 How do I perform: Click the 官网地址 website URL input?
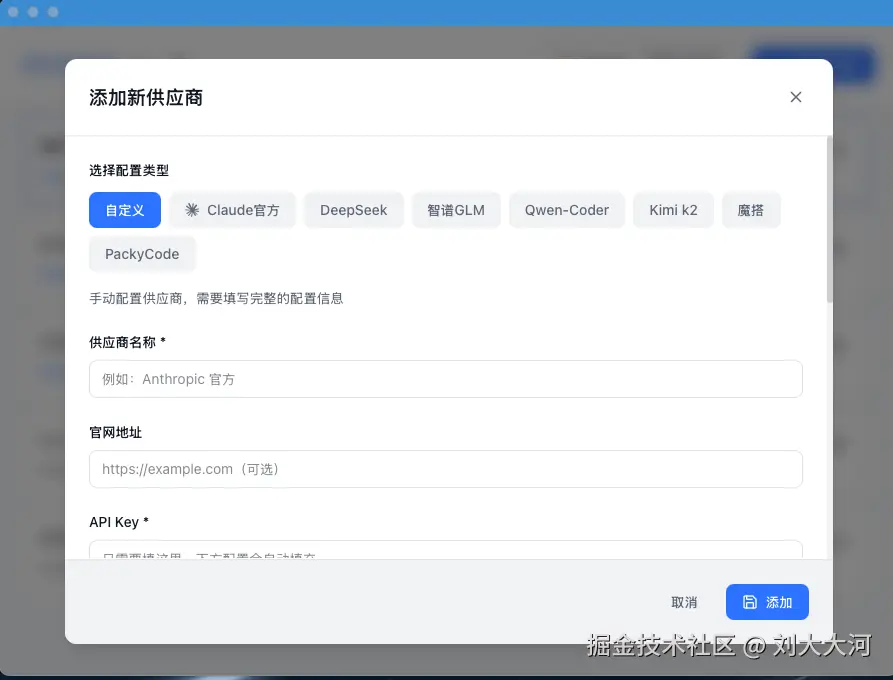click(x=445, y=468)
